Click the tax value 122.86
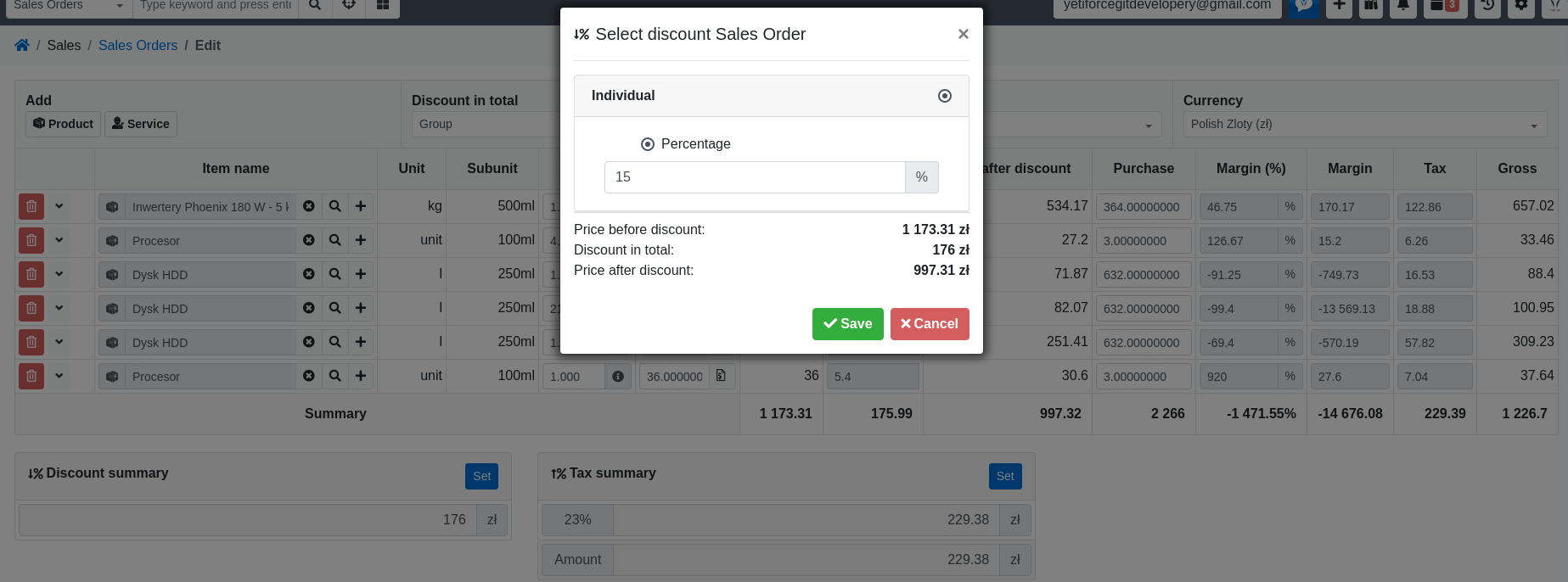 pos(1435,207)
